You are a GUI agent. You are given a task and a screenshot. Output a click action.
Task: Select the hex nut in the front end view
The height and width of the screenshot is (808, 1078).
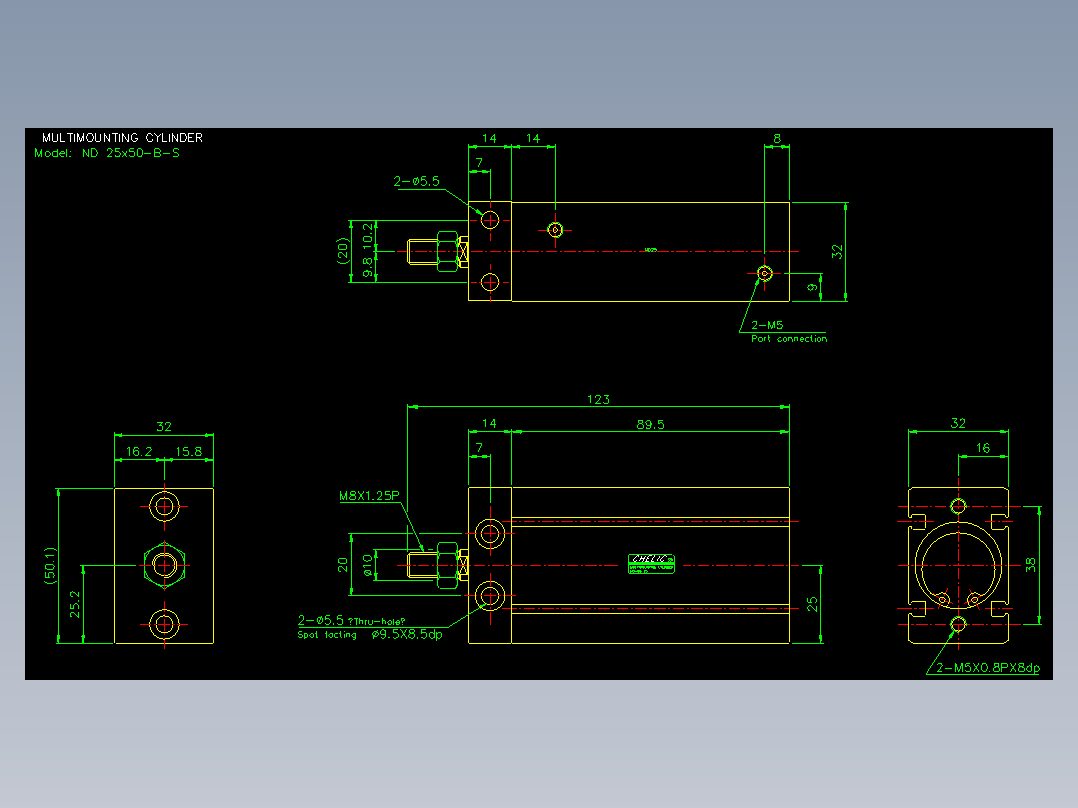(164, 565)
